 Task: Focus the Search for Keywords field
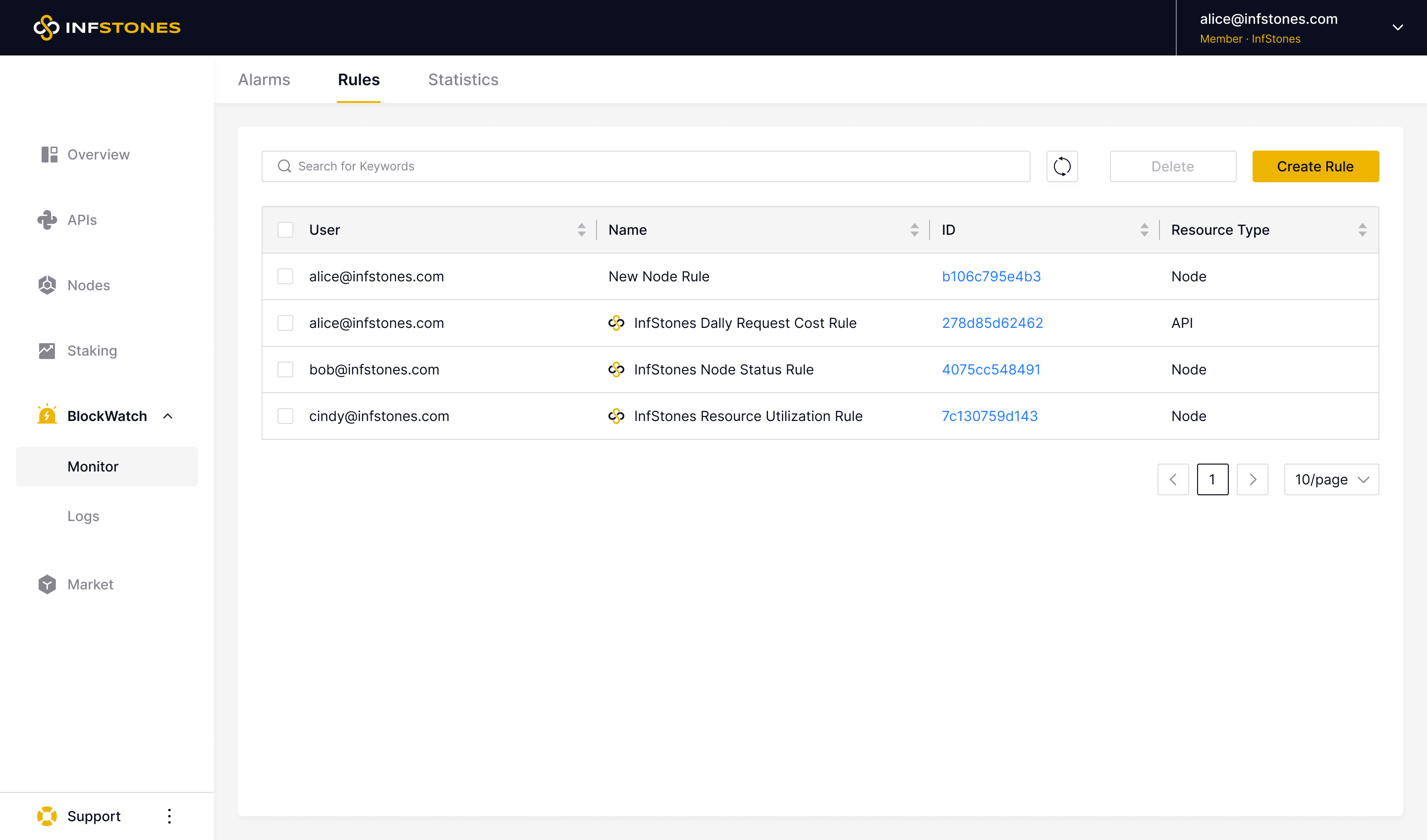coord(646,166)
